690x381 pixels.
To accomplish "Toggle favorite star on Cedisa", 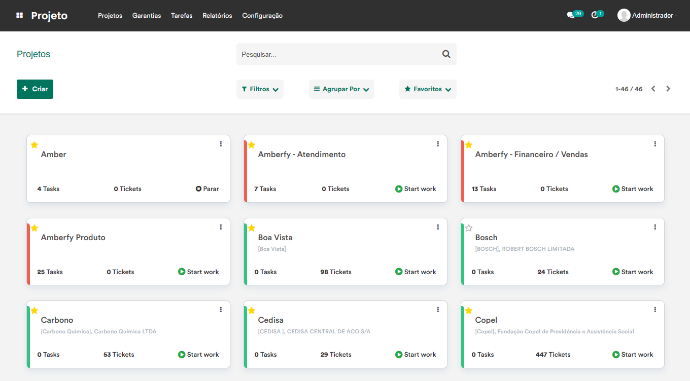I will tap(252, 311).
